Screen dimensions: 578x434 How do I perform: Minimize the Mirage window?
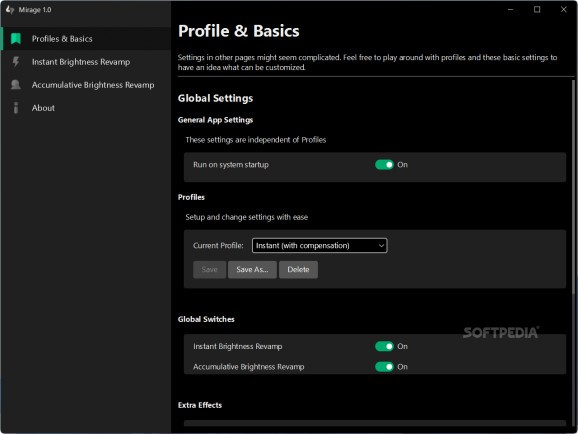511,10
